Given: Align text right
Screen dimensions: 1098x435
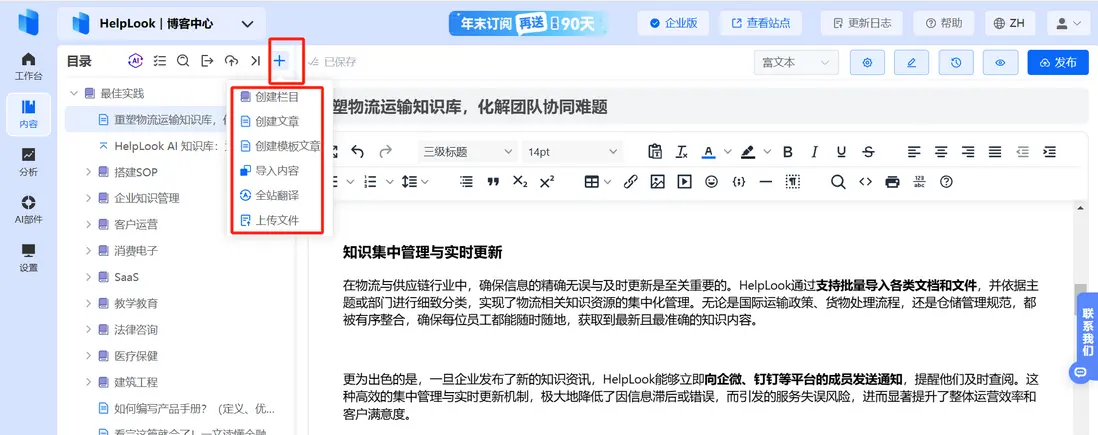Looking at the screenshot, I should click(968, 151).
